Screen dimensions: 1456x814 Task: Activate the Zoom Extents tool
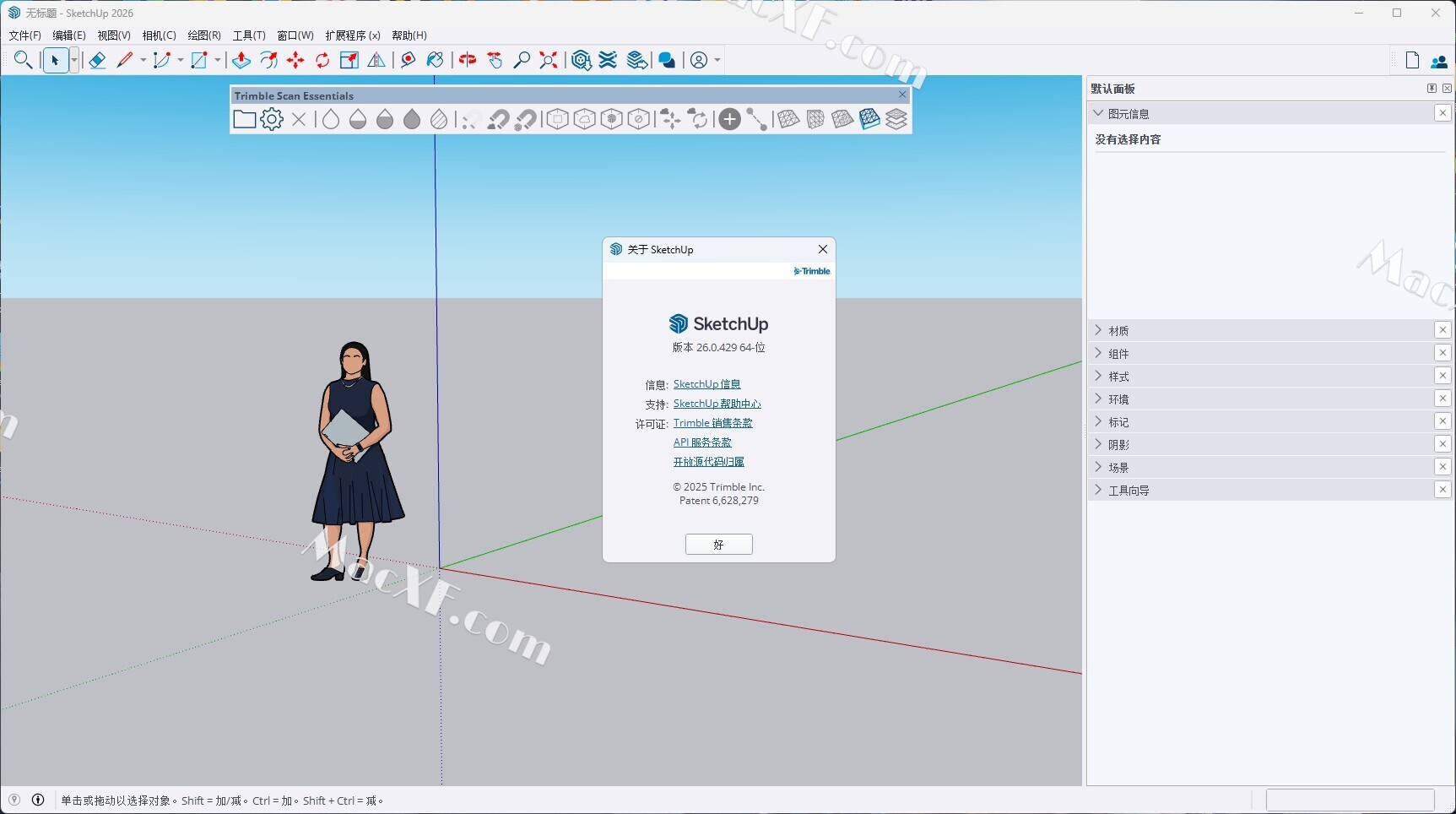[549, 60]
